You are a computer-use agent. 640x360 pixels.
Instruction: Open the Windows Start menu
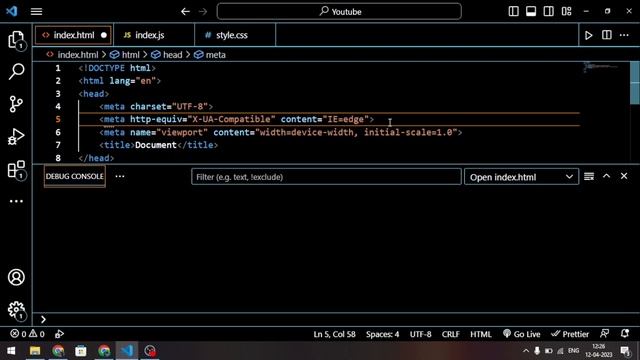(x=11, y=351)
